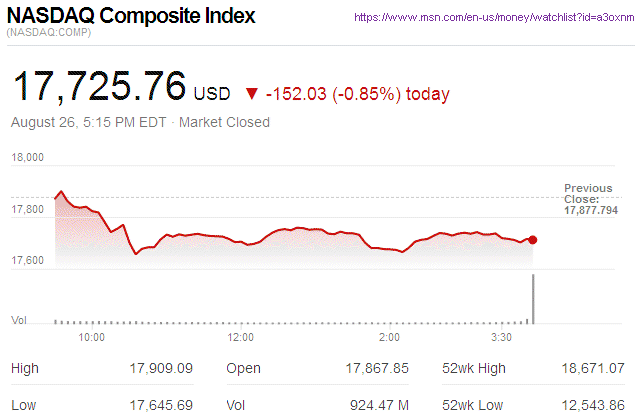This screenshot has width=640, height=420.
Task: Click the red down-arrow change indicator
Action: 250,94
